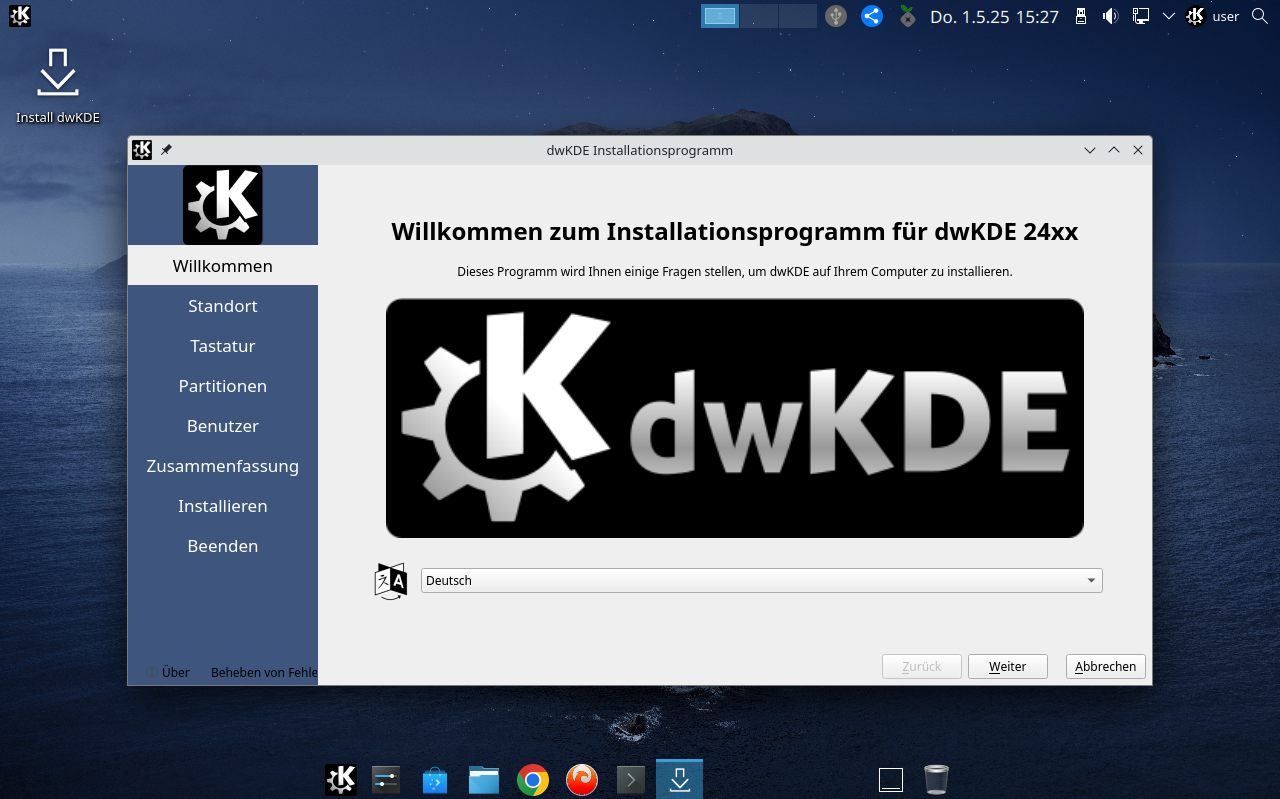
Task: Open the terminal icon in dock
Action: pyautogui.click(x=630, y=779)
